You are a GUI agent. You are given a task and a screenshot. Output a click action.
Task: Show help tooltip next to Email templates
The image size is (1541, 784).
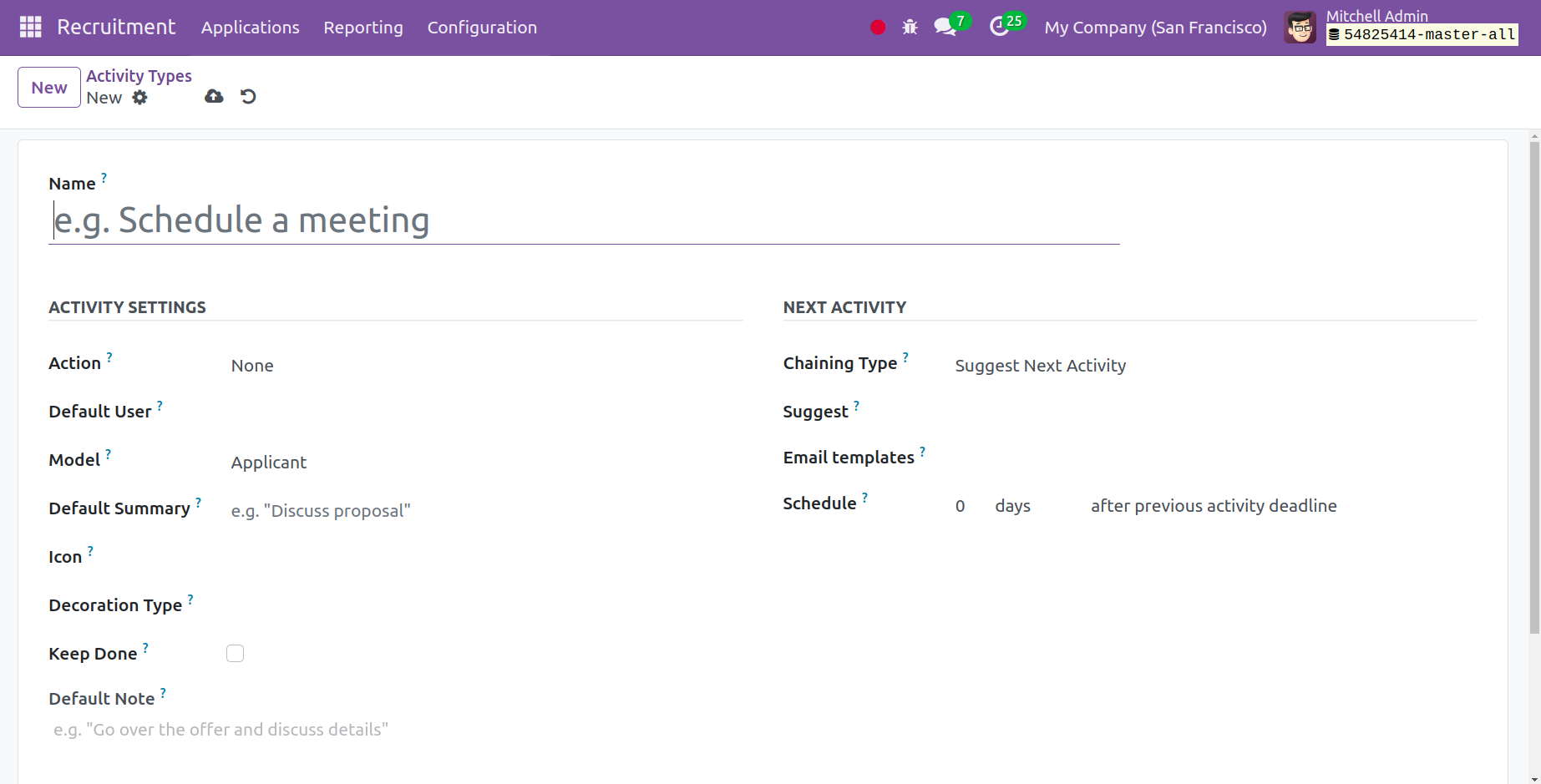(x=922, y=451)
